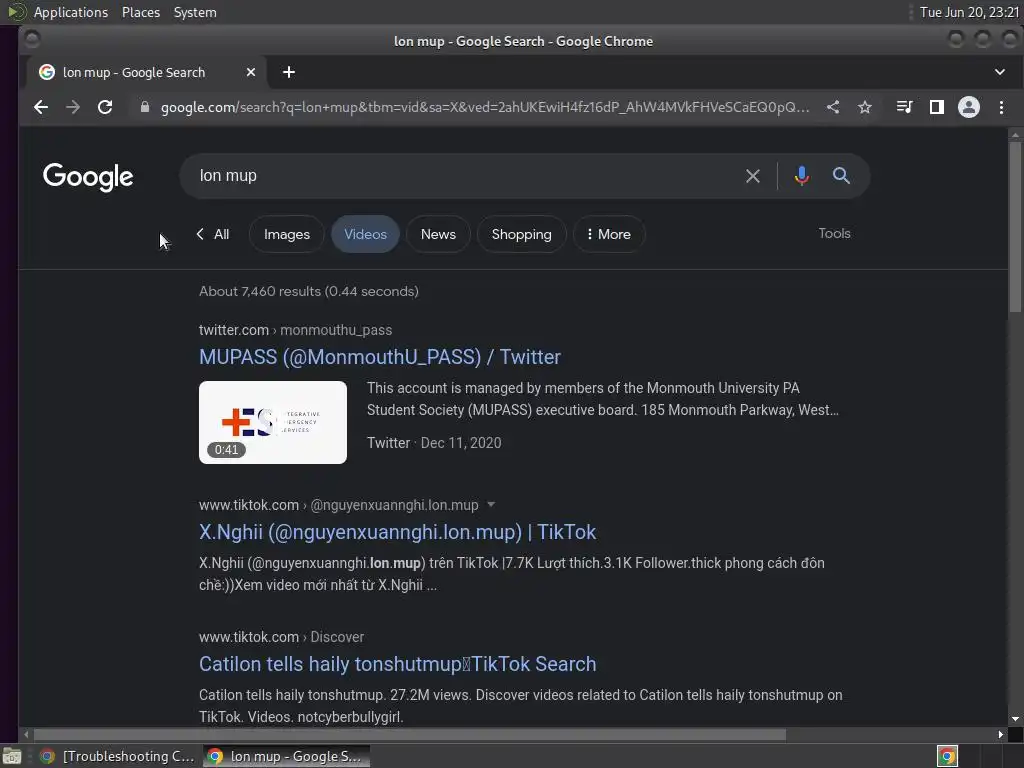
Task: Click the scroll right arrow
Action: pyautogui.click(x=1000, y=735)
